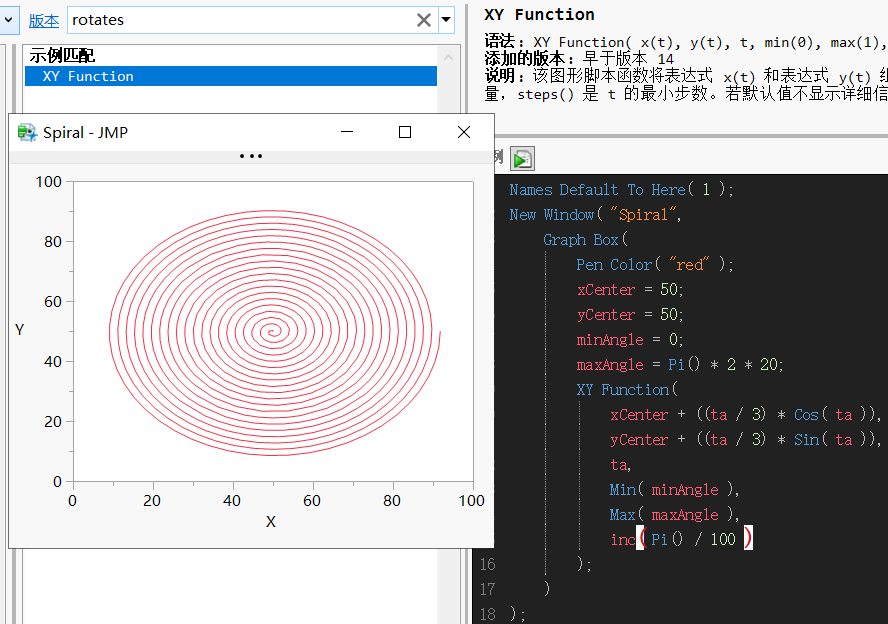Click the three-dot handle on the Spiral window
The height and width of the screenshot is (624, 888).
click(250, 155)
